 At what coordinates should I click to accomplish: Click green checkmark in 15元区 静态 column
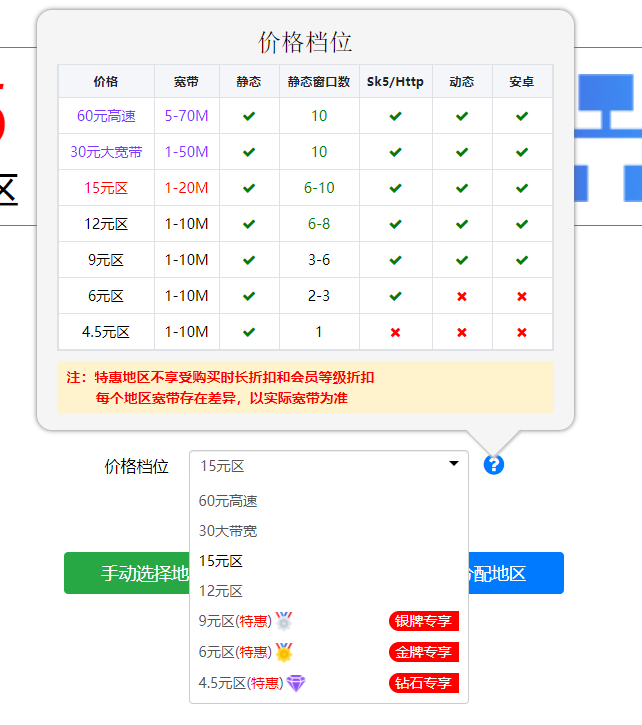[249, 188]
